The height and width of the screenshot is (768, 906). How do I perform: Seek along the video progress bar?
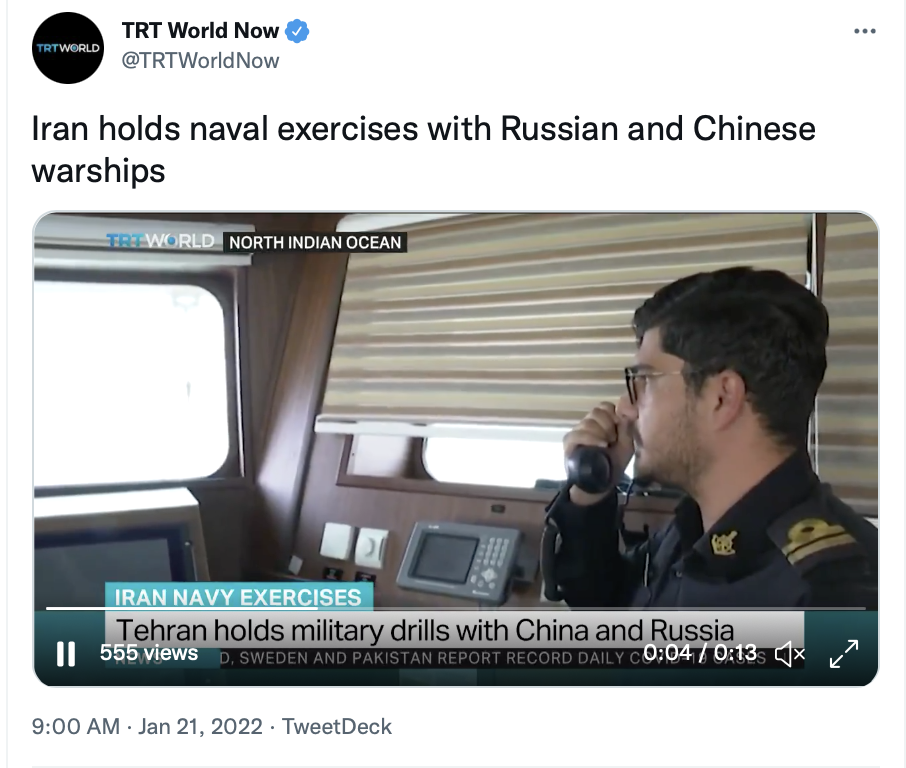[456, 608]
